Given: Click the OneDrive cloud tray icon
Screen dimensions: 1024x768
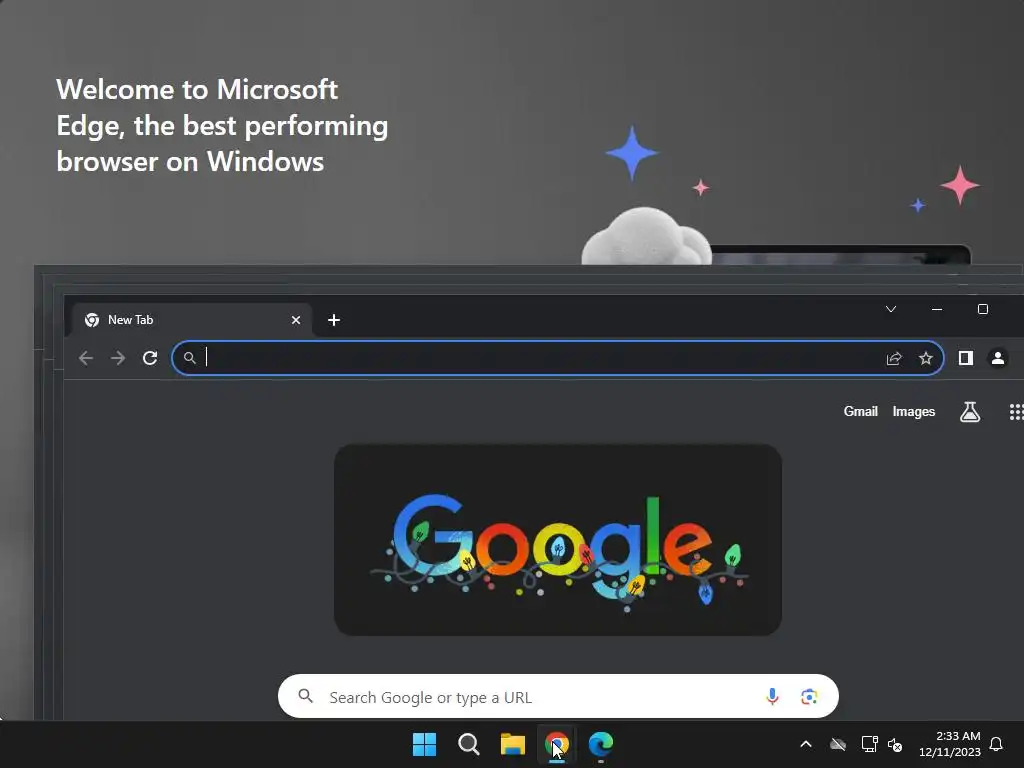Looking at the screenshot, I should coord(838,744).
